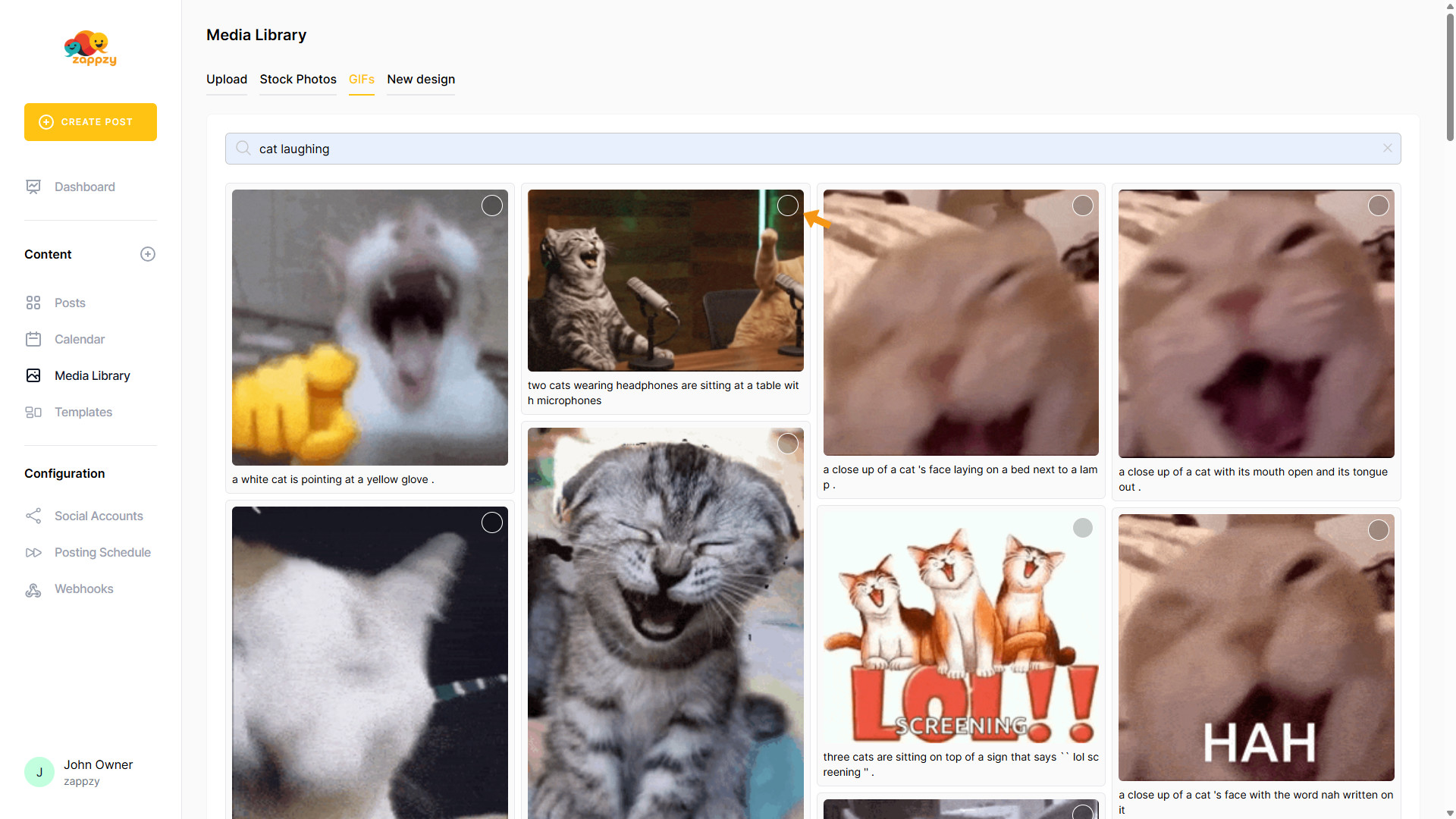Open the New design tab
1456x819 pixels.
pos(420,80)
